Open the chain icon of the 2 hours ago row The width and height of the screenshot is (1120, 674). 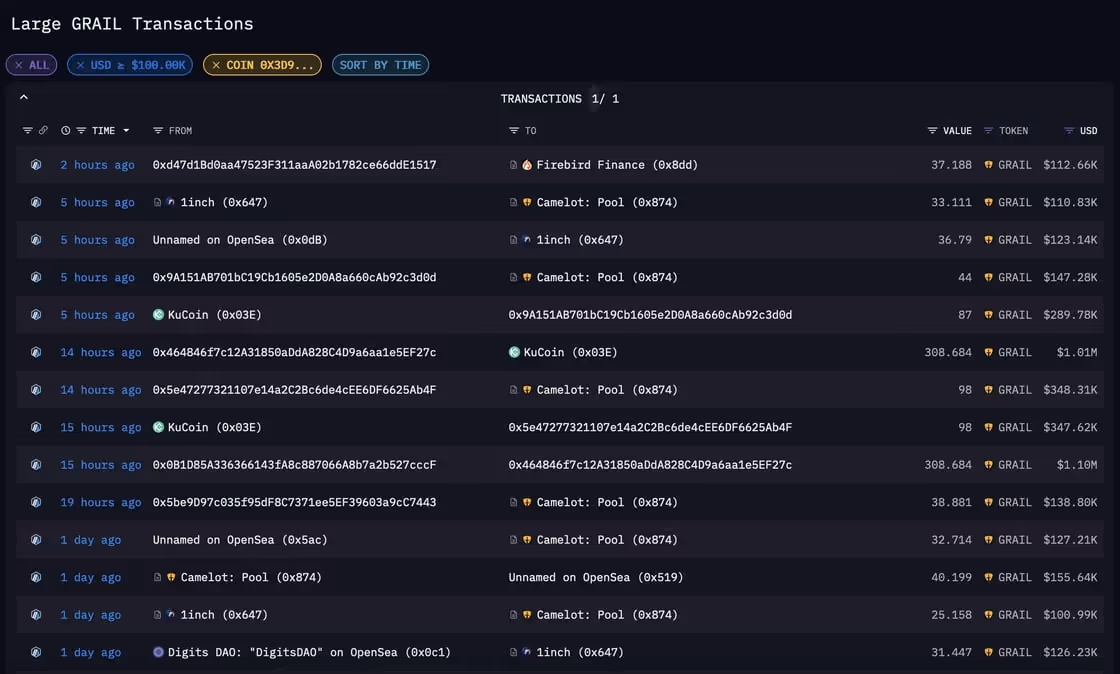pos(36,165)
